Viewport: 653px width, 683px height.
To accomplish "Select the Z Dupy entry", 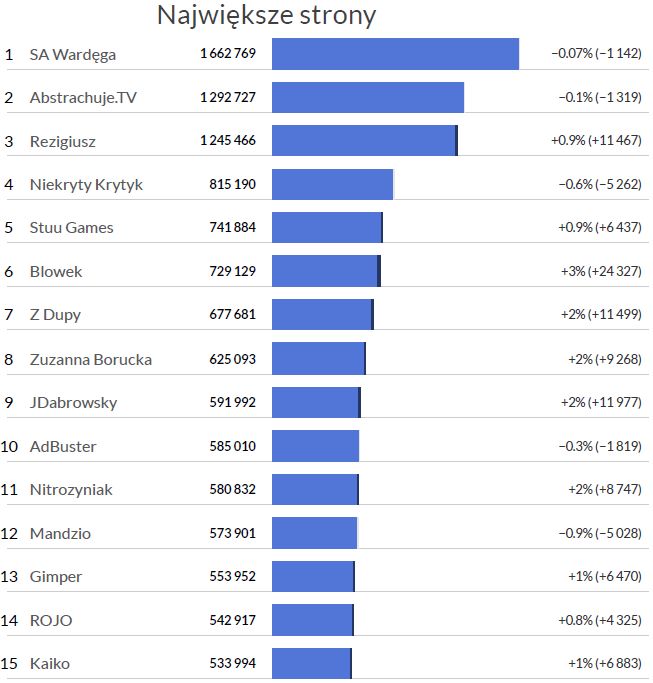I will [x=55, y=314].
